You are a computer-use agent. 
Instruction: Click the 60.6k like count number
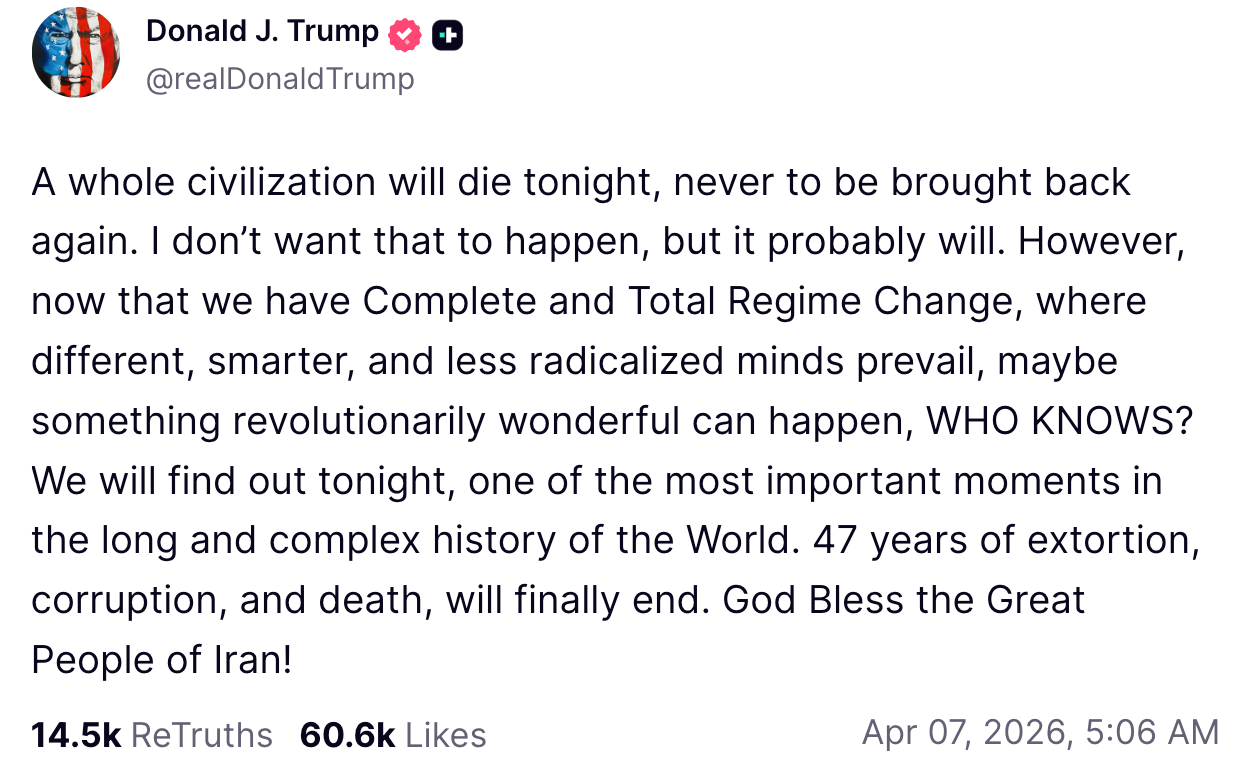[x=347, y=735]
